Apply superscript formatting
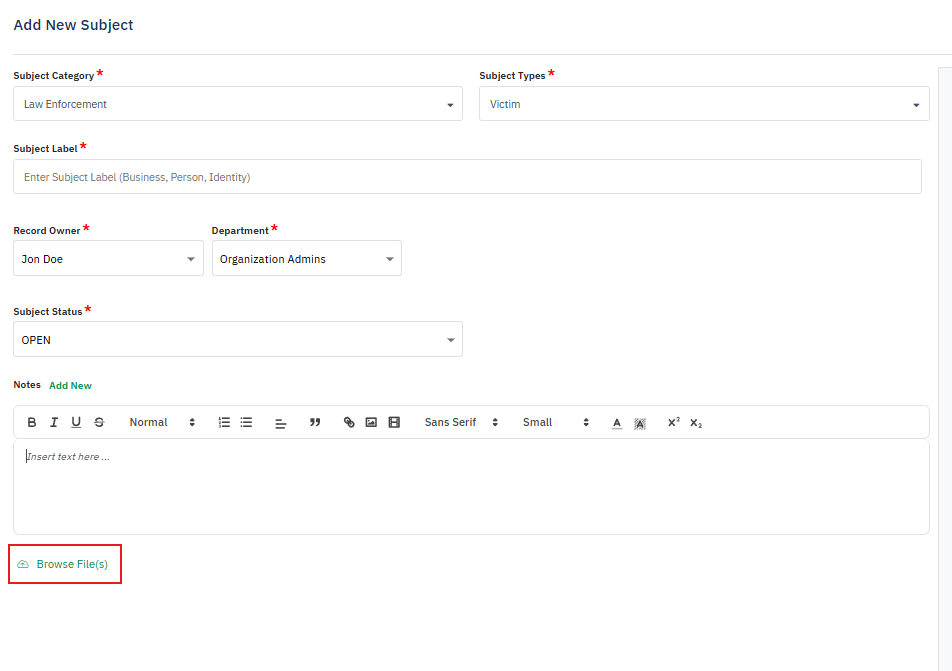The height and width of the screenshot is (671, 952). [674, 423]
